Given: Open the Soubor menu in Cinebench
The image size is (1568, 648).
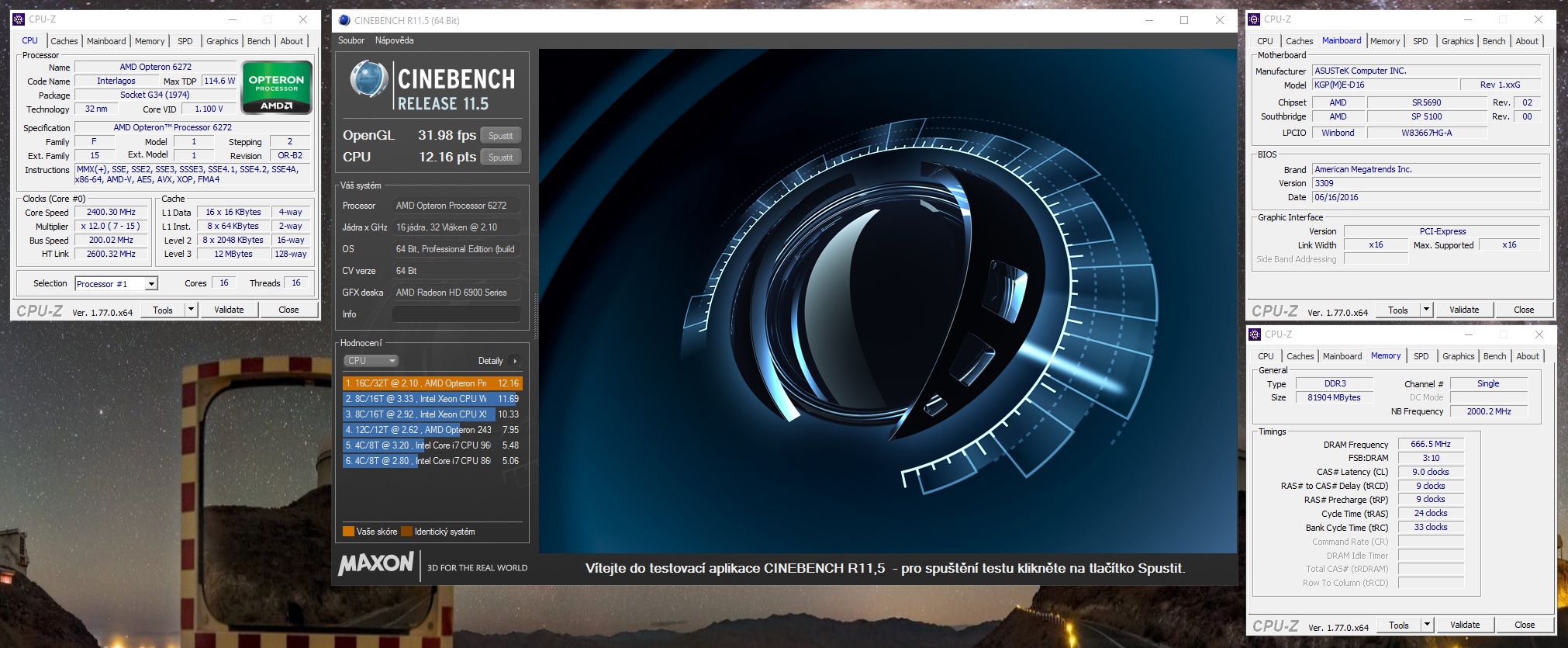Looking at the screenshot, I should (x=351, y=40).
